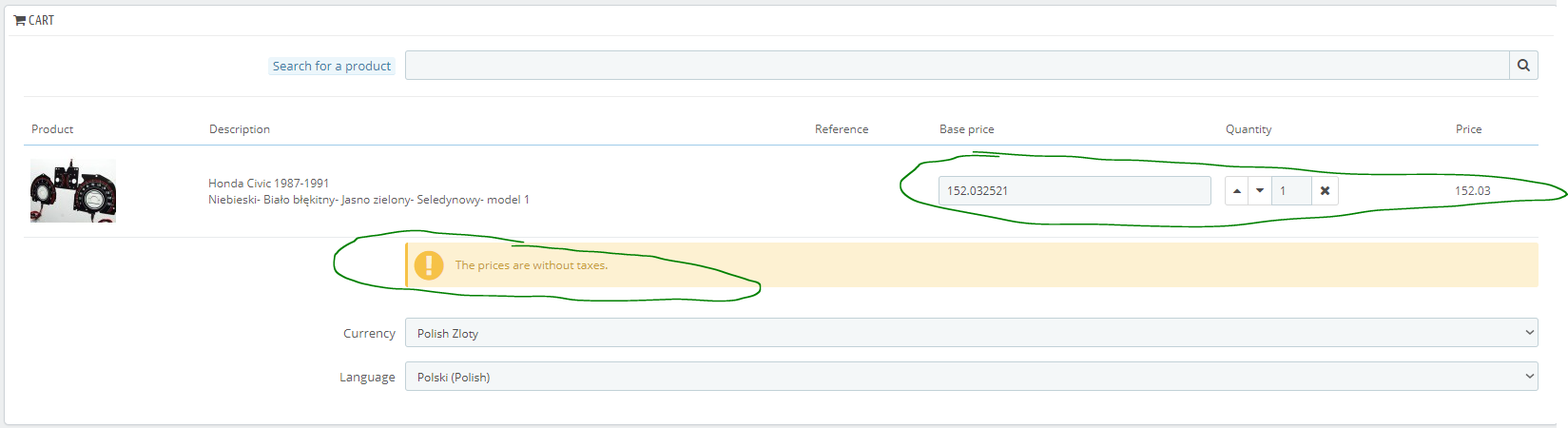Click the Product column header
The image size is (1568, 428).
(x=52, y=129)
